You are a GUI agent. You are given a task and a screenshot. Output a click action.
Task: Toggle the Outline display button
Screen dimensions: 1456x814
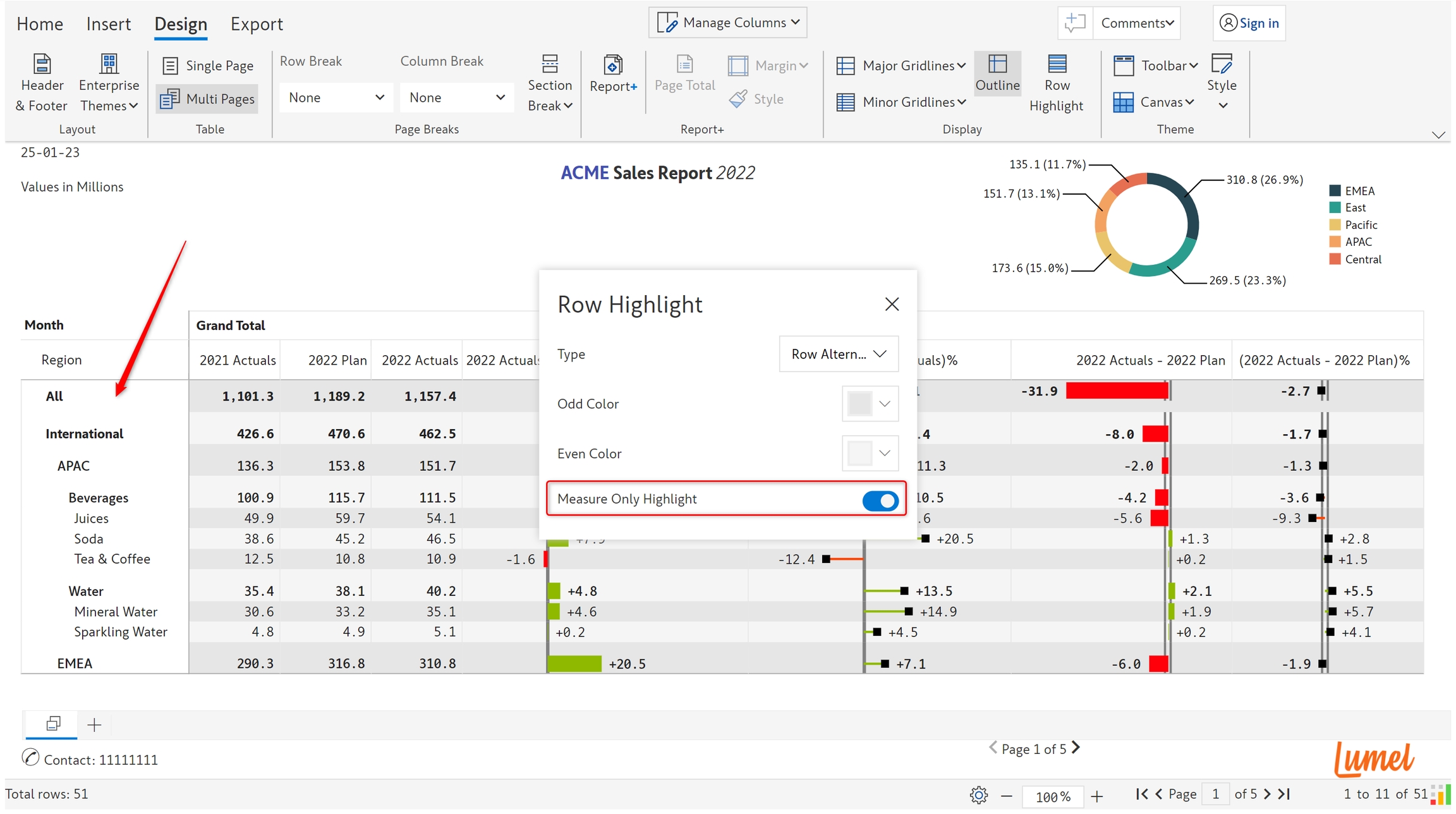pos(997,74)
